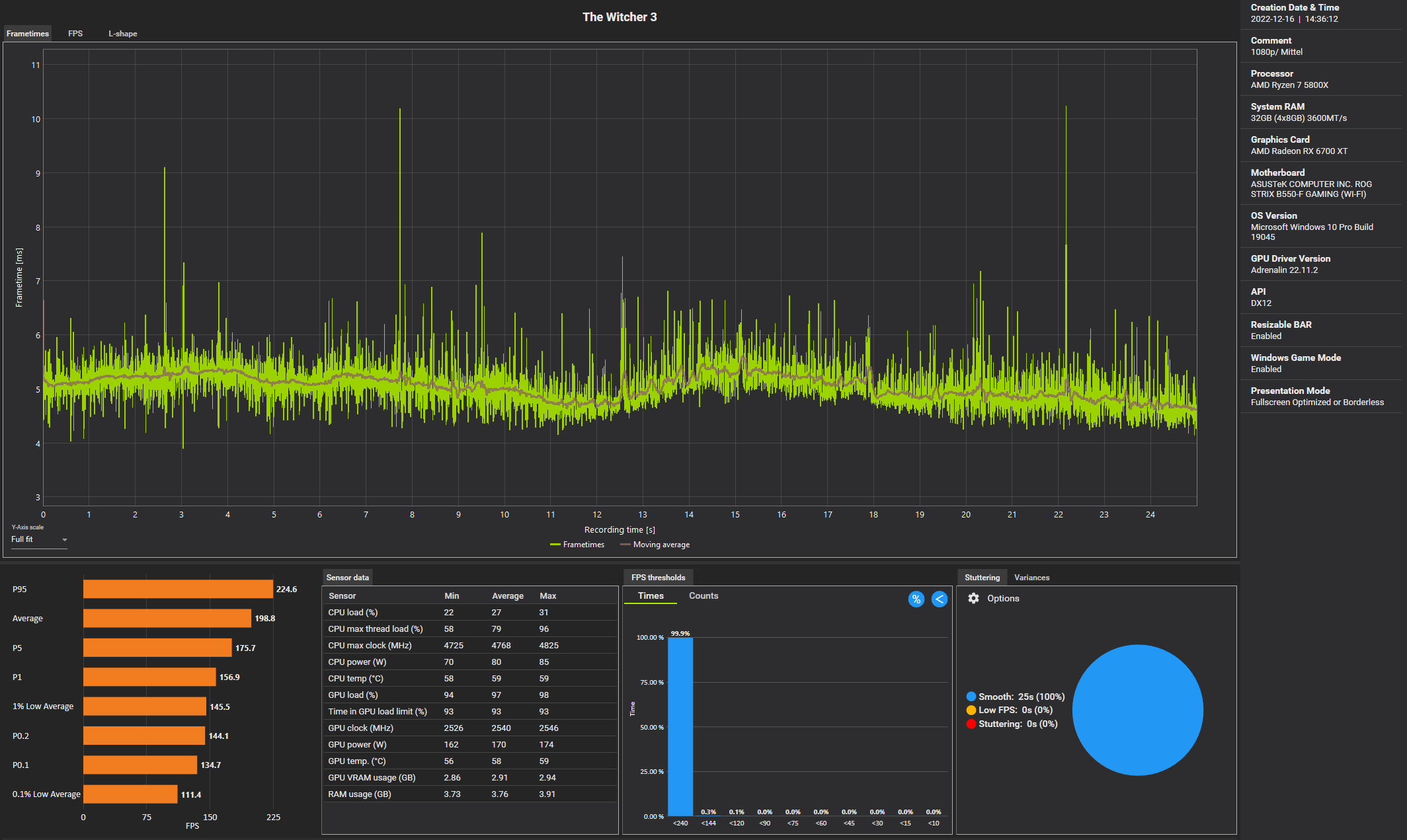Viewport: 1407px width, 840px height.
Task: Click the Average column header in sensor table
Action: coord(508,596)
